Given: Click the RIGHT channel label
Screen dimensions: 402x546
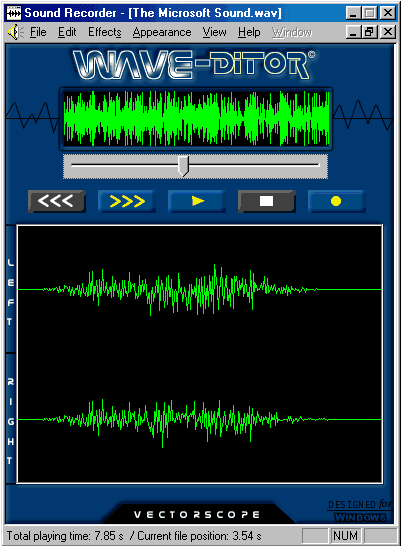Looking at the screenshot, I should (x=11, y=421).
